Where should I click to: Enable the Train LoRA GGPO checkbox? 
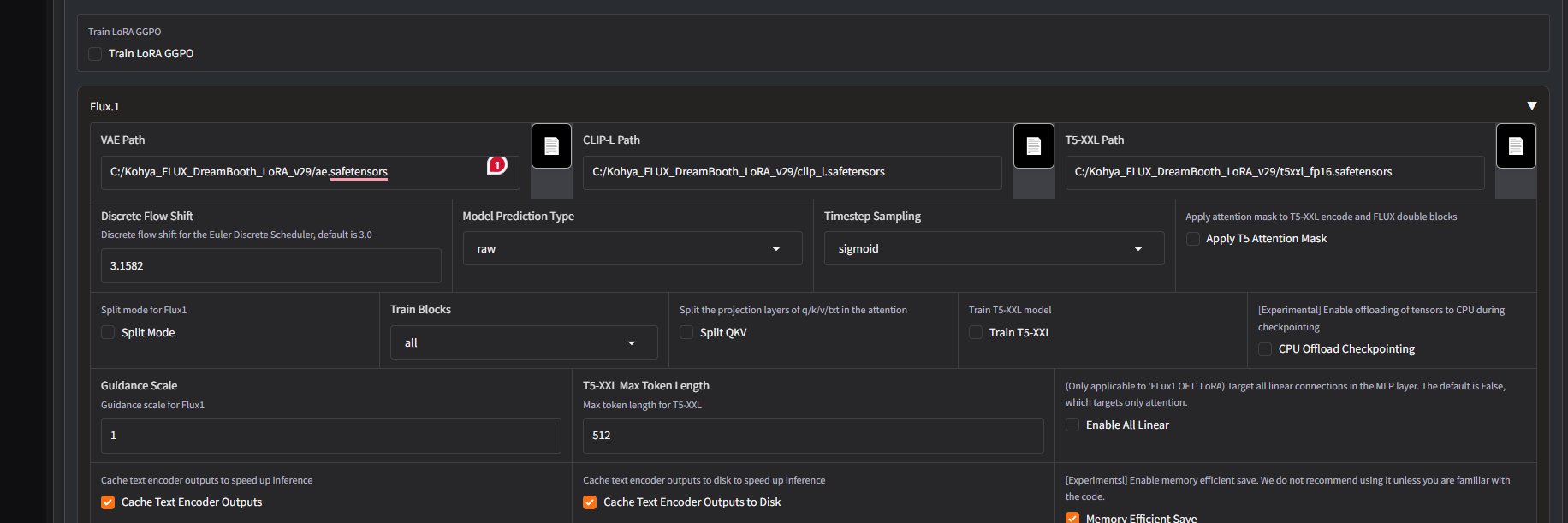[x=95, y=54]
